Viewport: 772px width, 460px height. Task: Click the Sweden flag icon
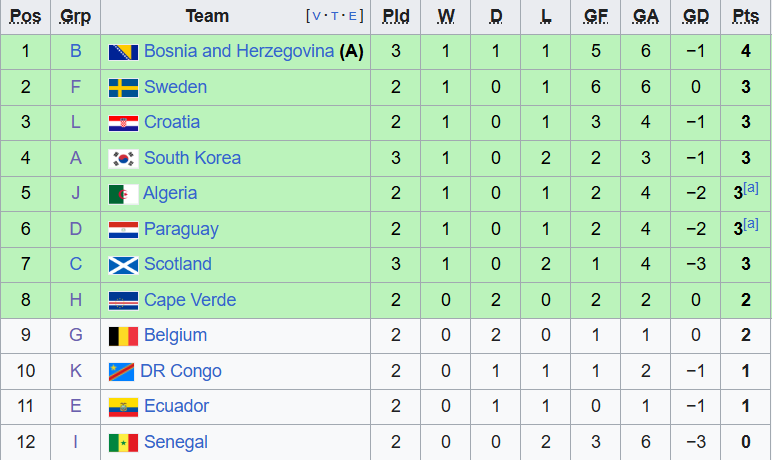point(123,88)
